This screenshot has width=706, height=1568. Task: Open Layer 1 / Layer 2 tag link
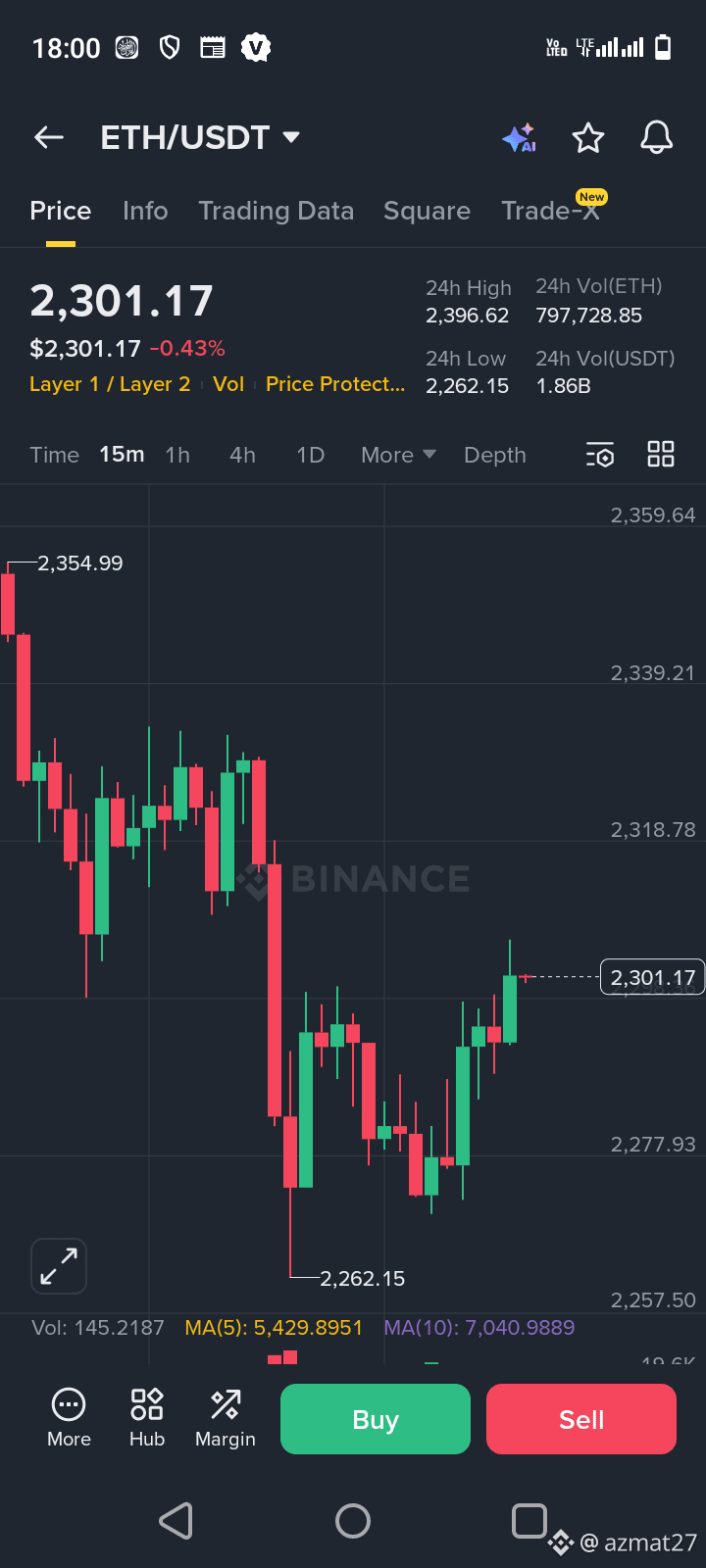pyautogui.click(x=110, y=384)
